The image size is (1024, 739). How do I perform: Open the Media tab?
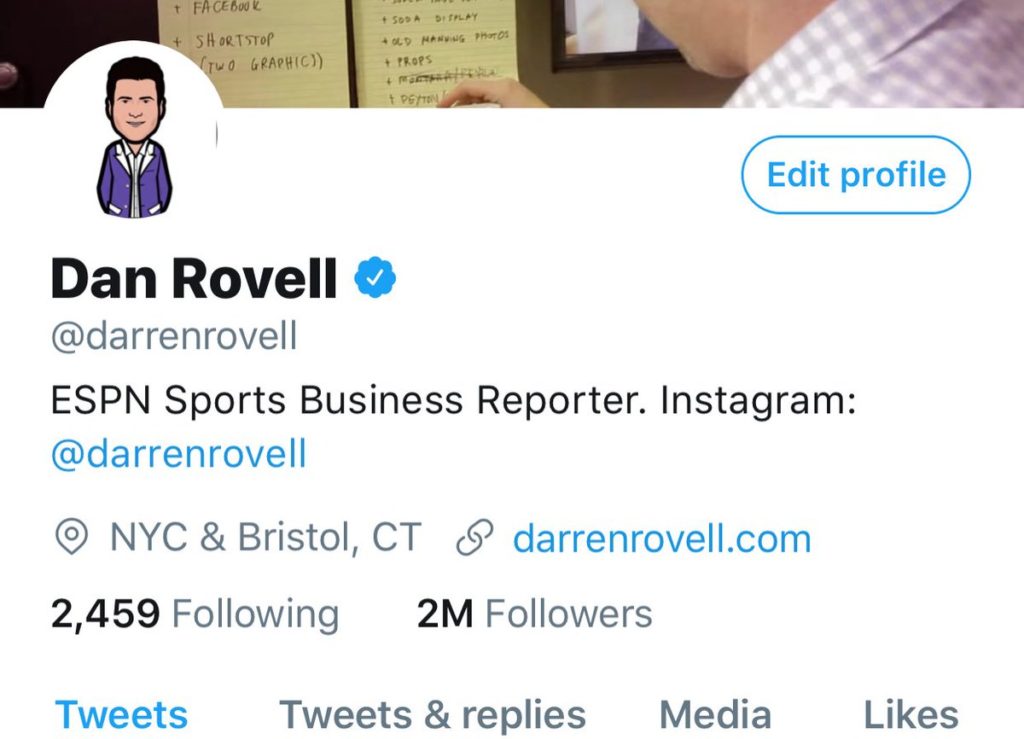point(715,715)
